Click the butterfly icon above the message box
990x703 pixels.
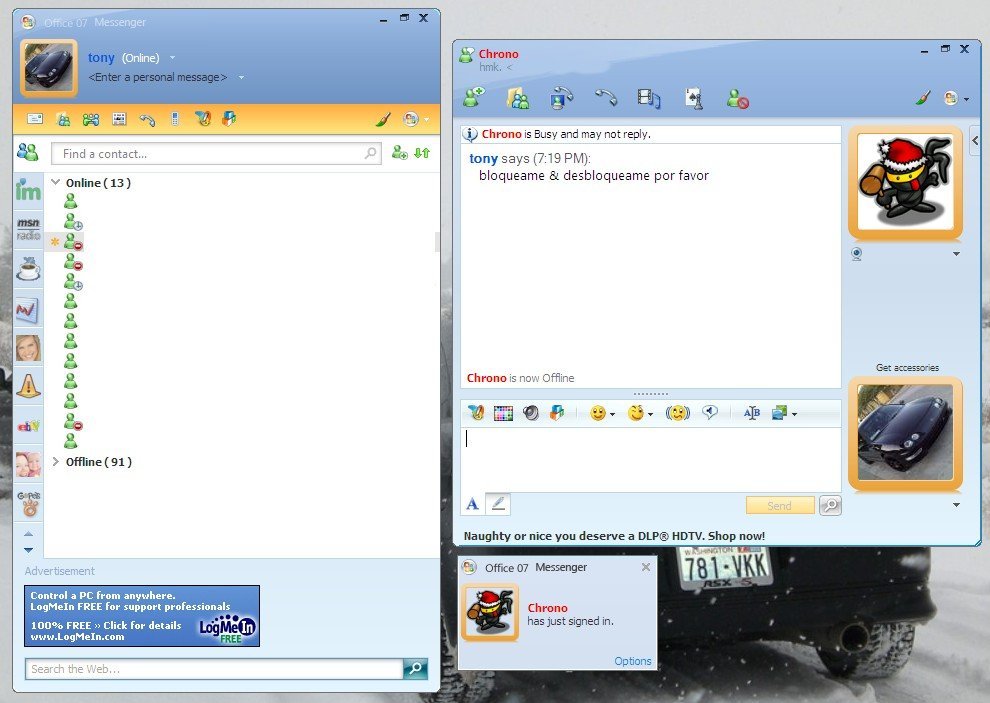point(475,413)
